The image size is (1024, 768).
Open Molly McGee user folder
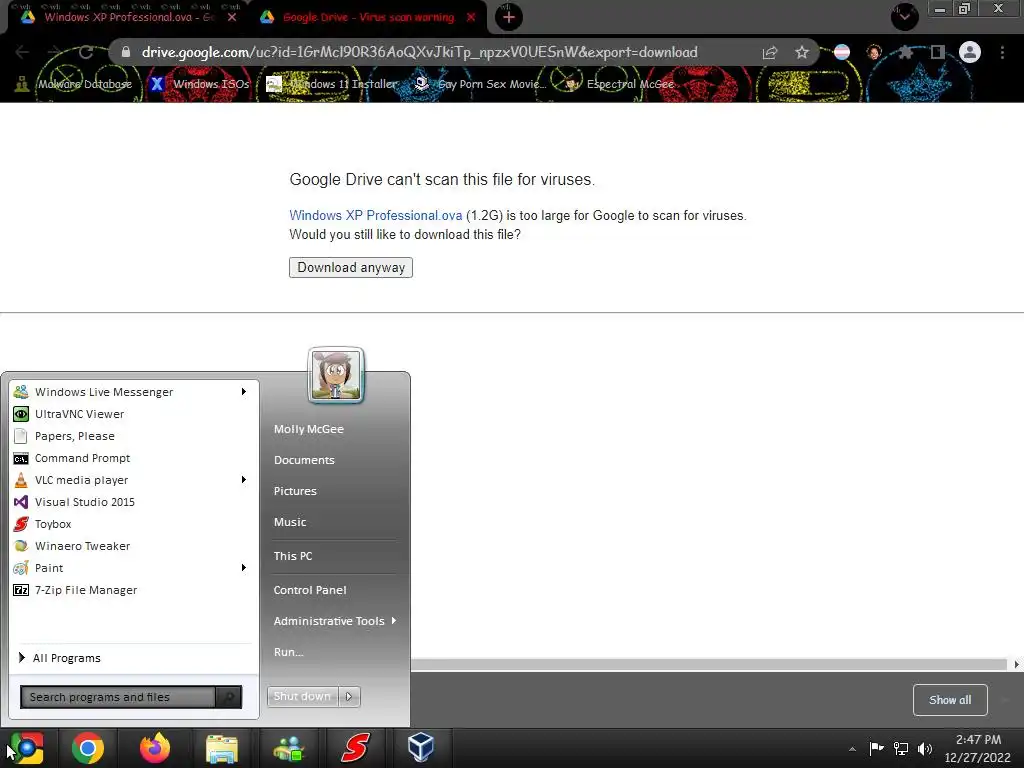coord(309,429)
